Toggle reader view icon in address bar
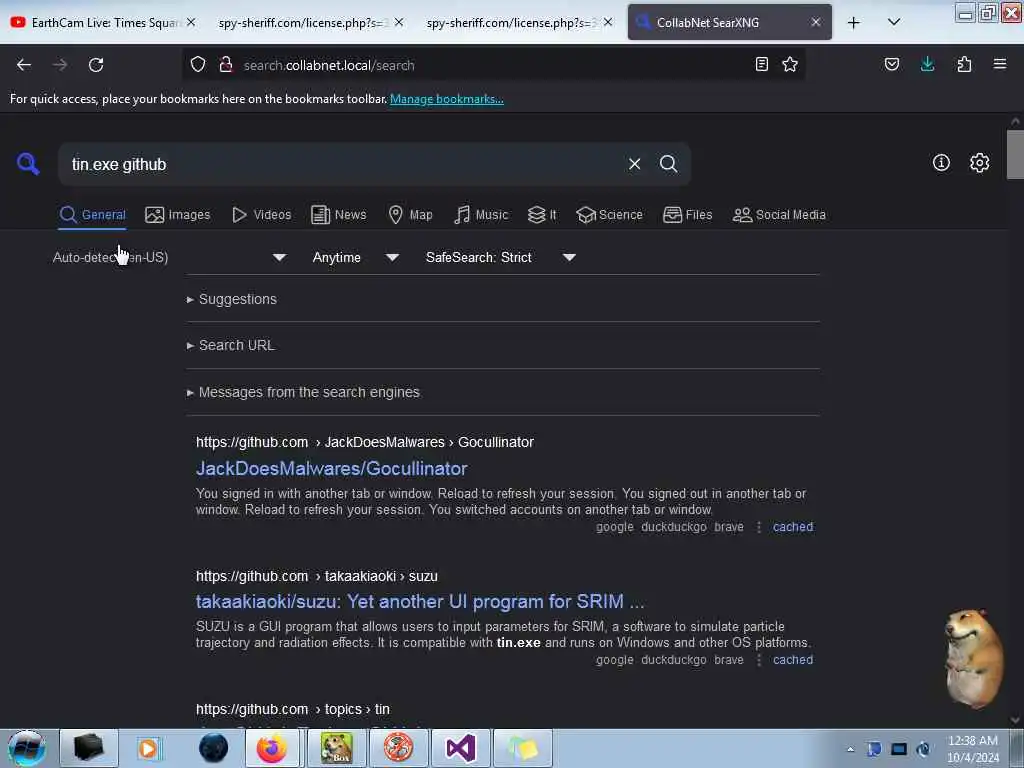Screen dimensions: 1024x768 pyautogui.click(x=761, y=64)
